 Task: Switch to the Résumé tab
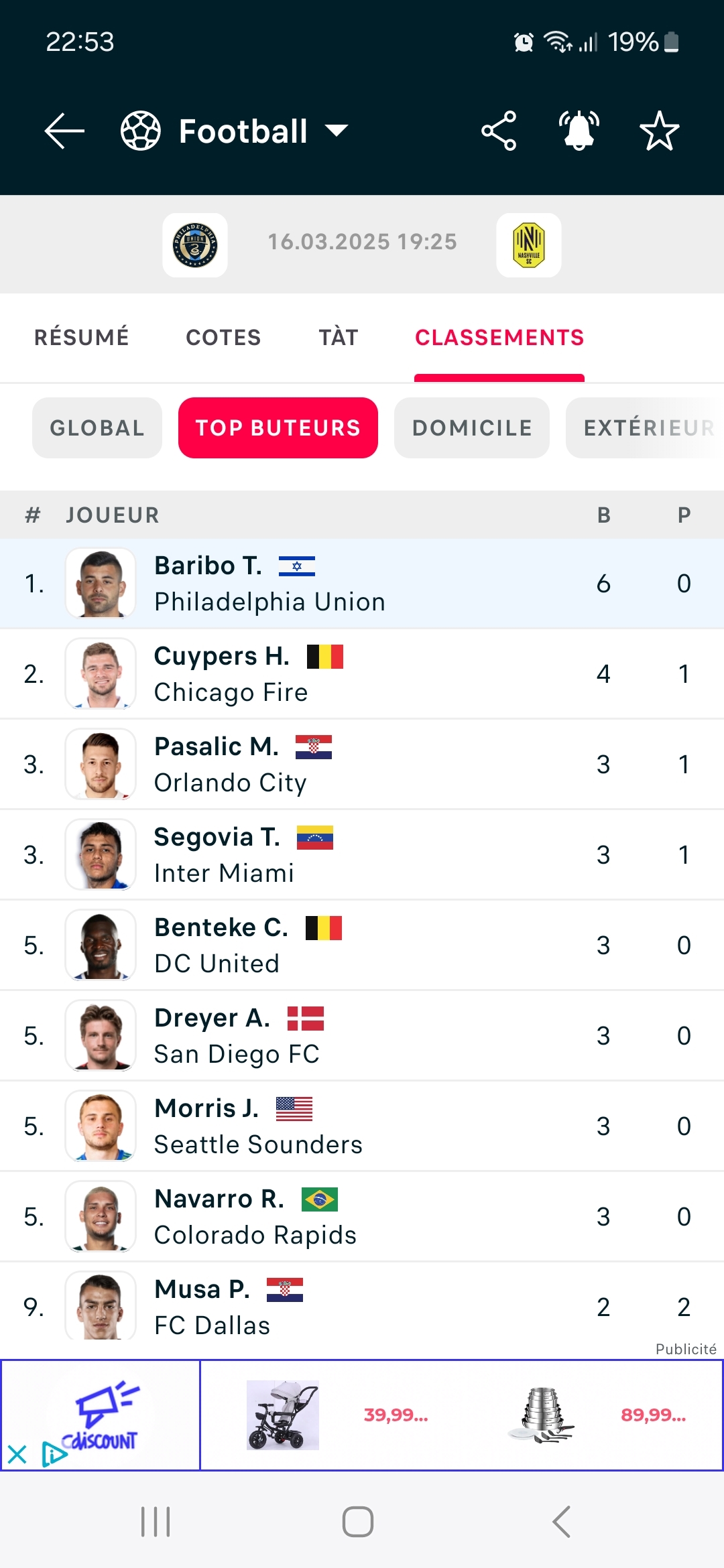82,337
